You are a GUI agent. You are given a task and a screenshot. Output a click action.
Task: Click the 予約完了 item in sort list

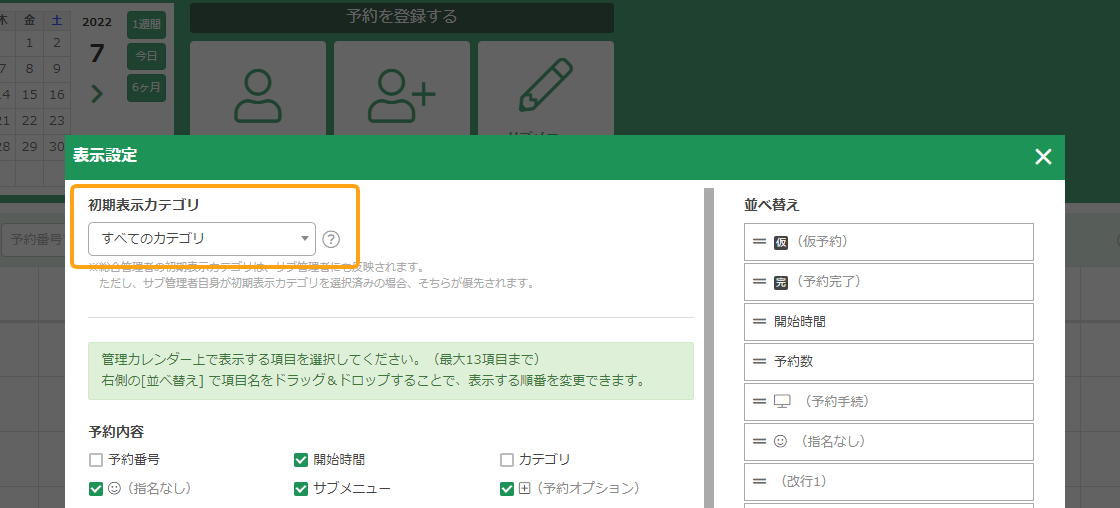pos(888,282)
